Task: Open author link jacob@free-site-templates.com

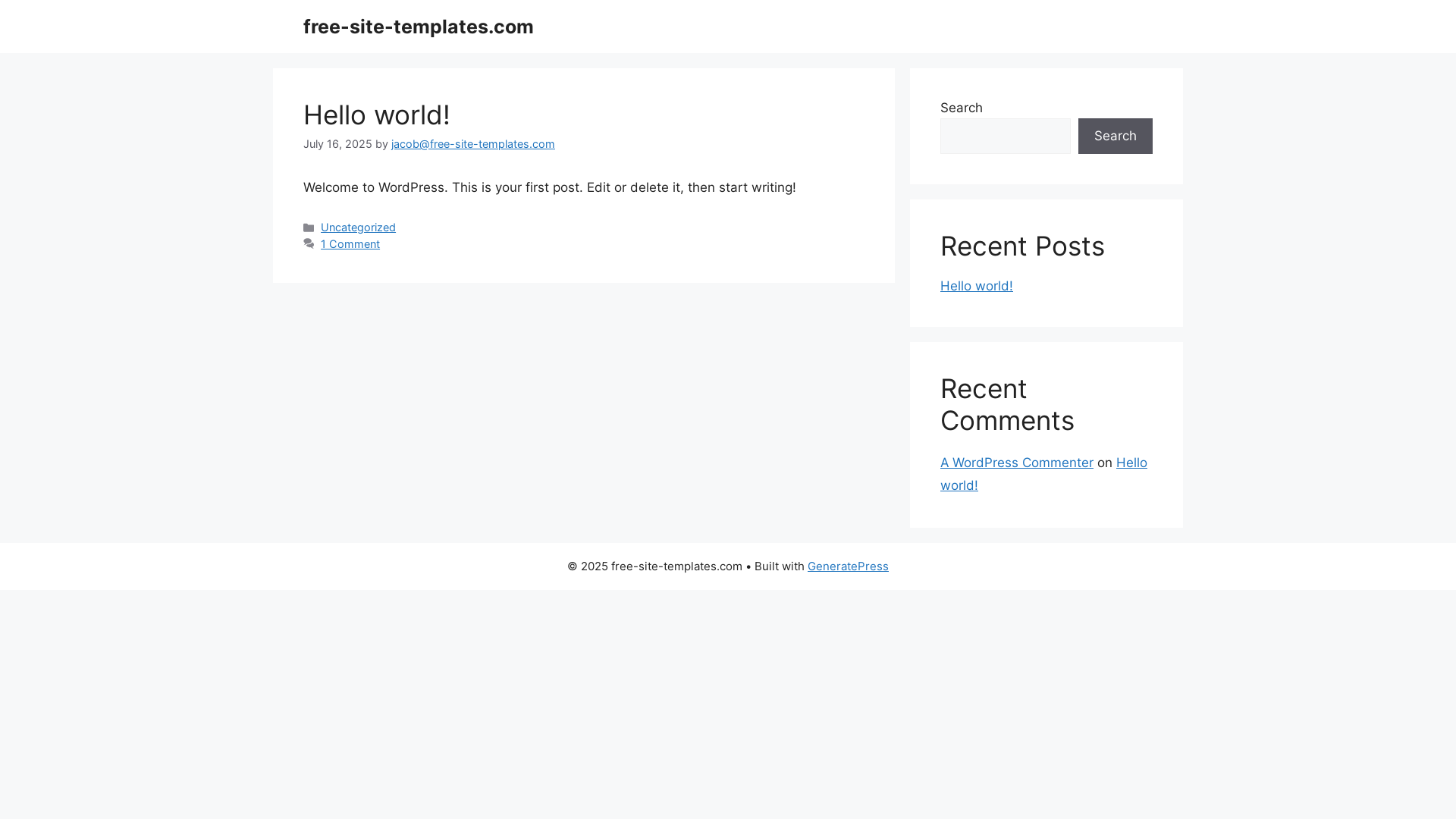Action: tap(472, 144)
